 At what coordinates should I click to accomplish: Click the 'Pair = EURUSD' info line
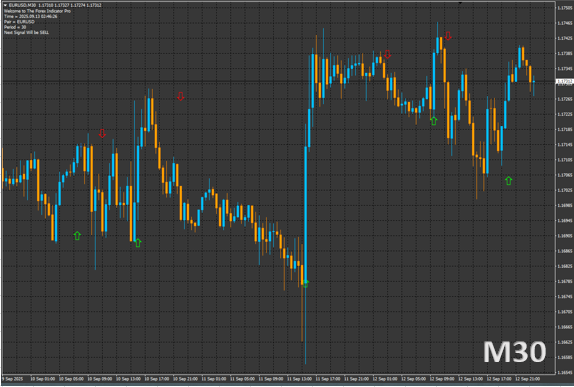pos(19,22)
